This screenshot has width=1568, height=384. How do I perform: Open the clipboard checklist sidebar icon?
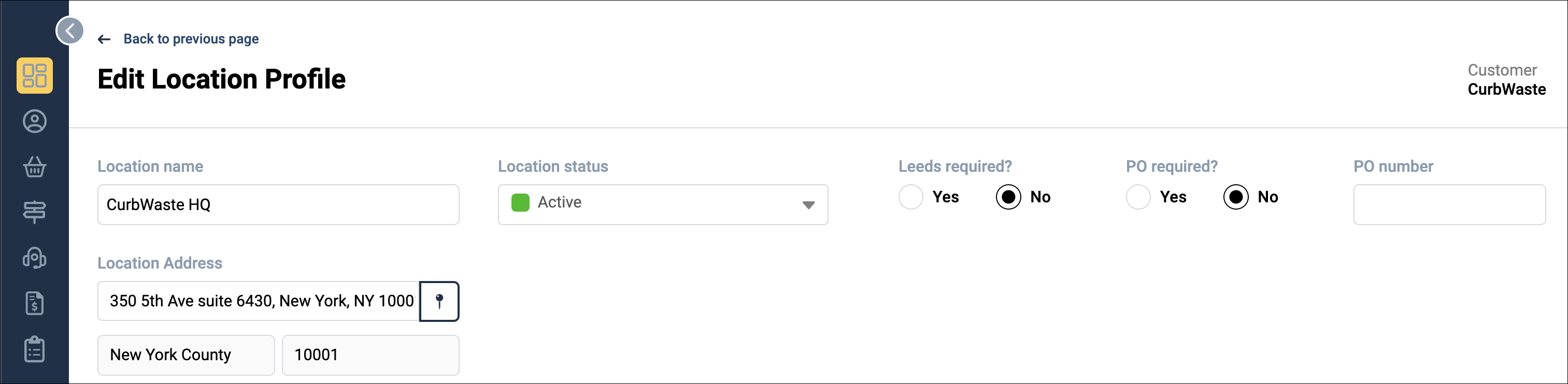click(x=35, y=349)
